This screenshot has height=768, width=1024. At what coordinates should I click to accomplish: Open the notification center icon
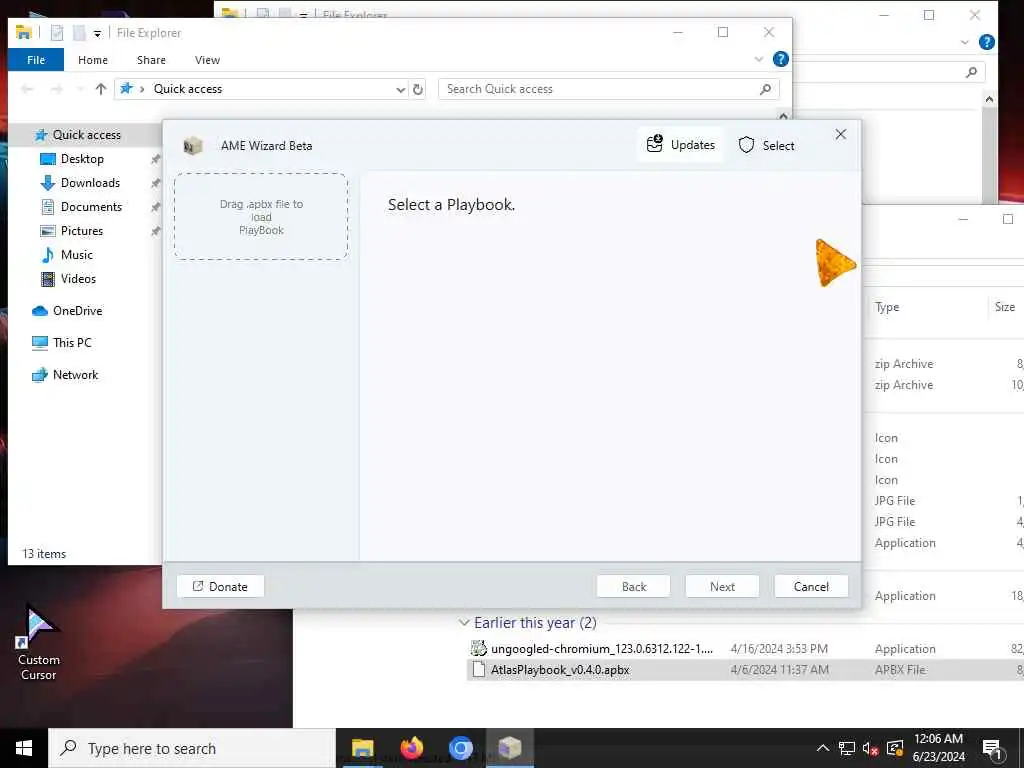coord(993,749)
